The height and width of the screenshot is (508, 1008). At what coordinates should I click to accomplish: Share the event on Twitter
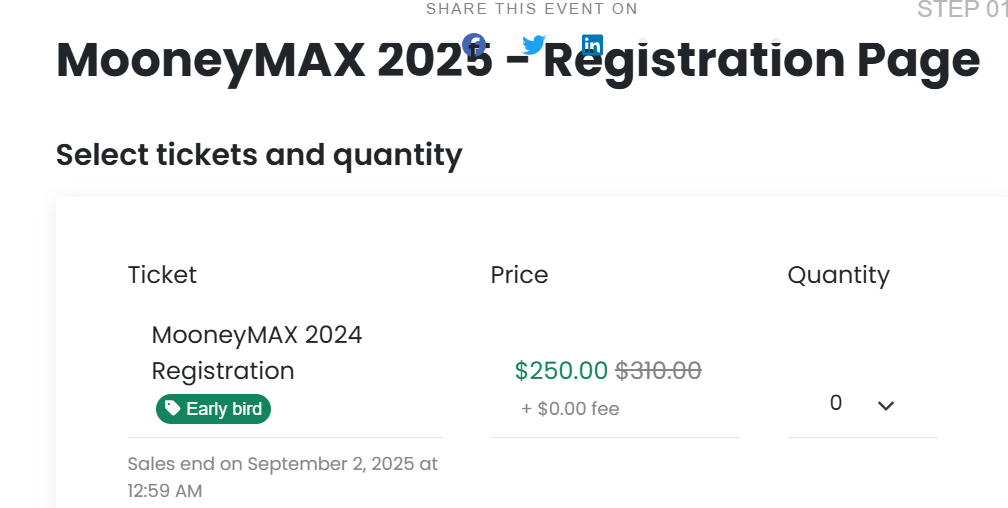(534, 45)
